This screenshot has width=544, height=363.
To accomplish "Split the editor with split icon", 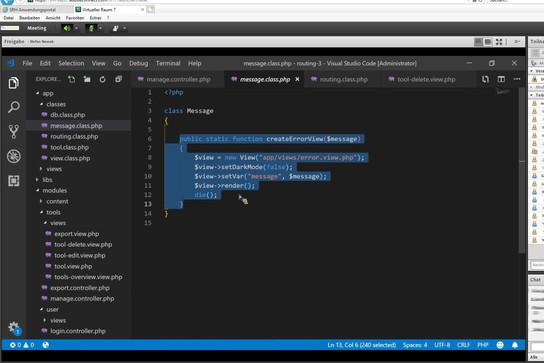I will (501, 79).
